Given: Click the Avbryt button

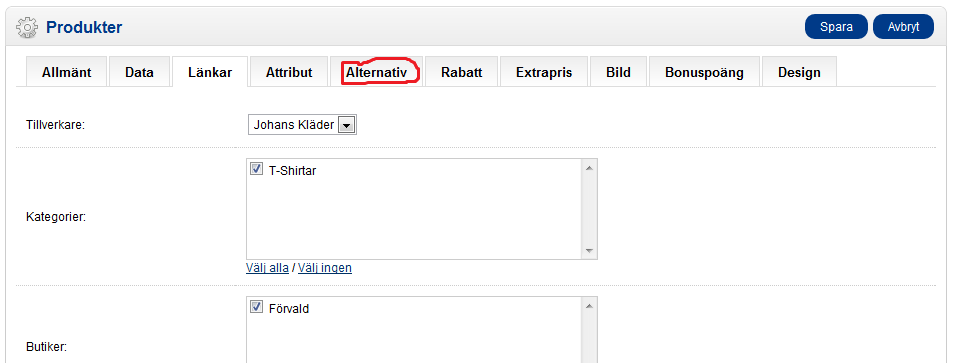Looking at the screenshot, I should coord(903,27).
